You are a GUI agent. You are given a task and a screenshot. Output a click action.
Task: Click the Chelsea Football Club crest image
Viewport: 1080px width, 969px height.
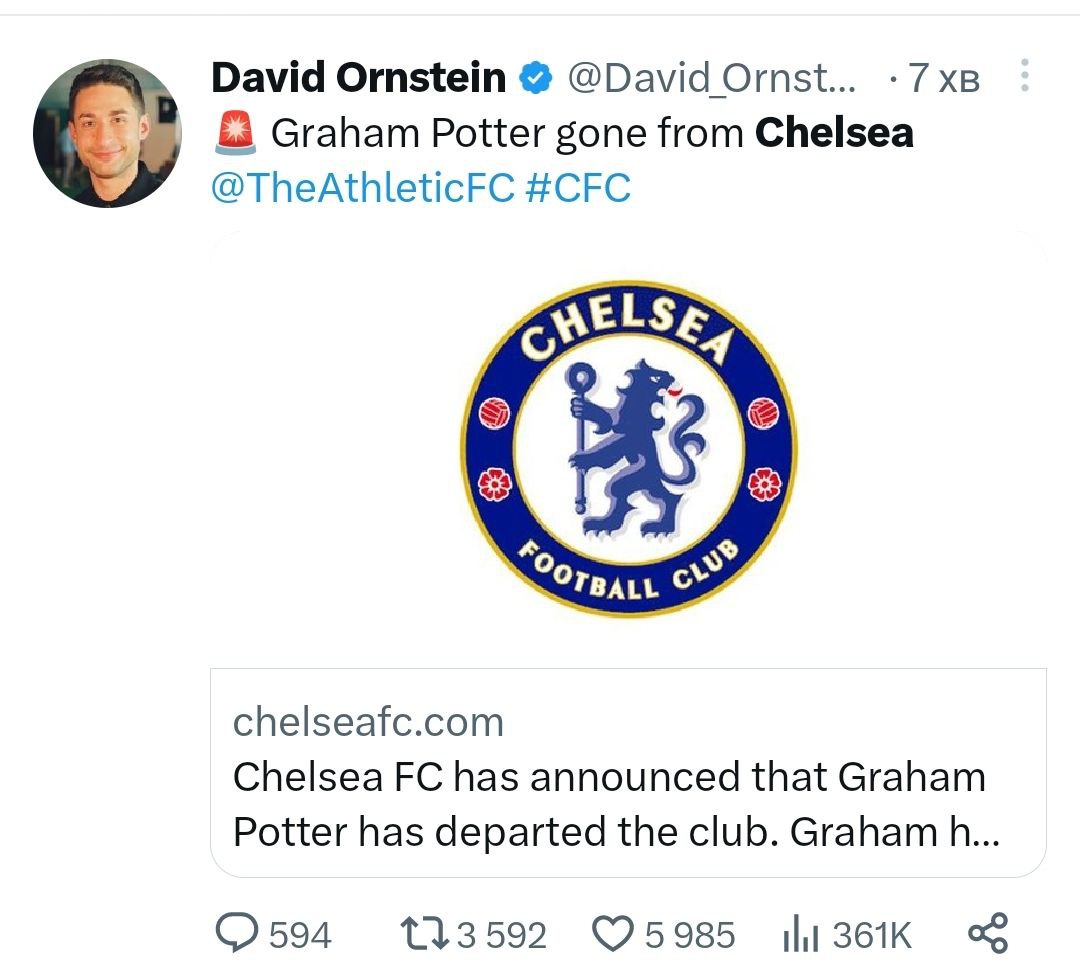click(x=627, y=449)
